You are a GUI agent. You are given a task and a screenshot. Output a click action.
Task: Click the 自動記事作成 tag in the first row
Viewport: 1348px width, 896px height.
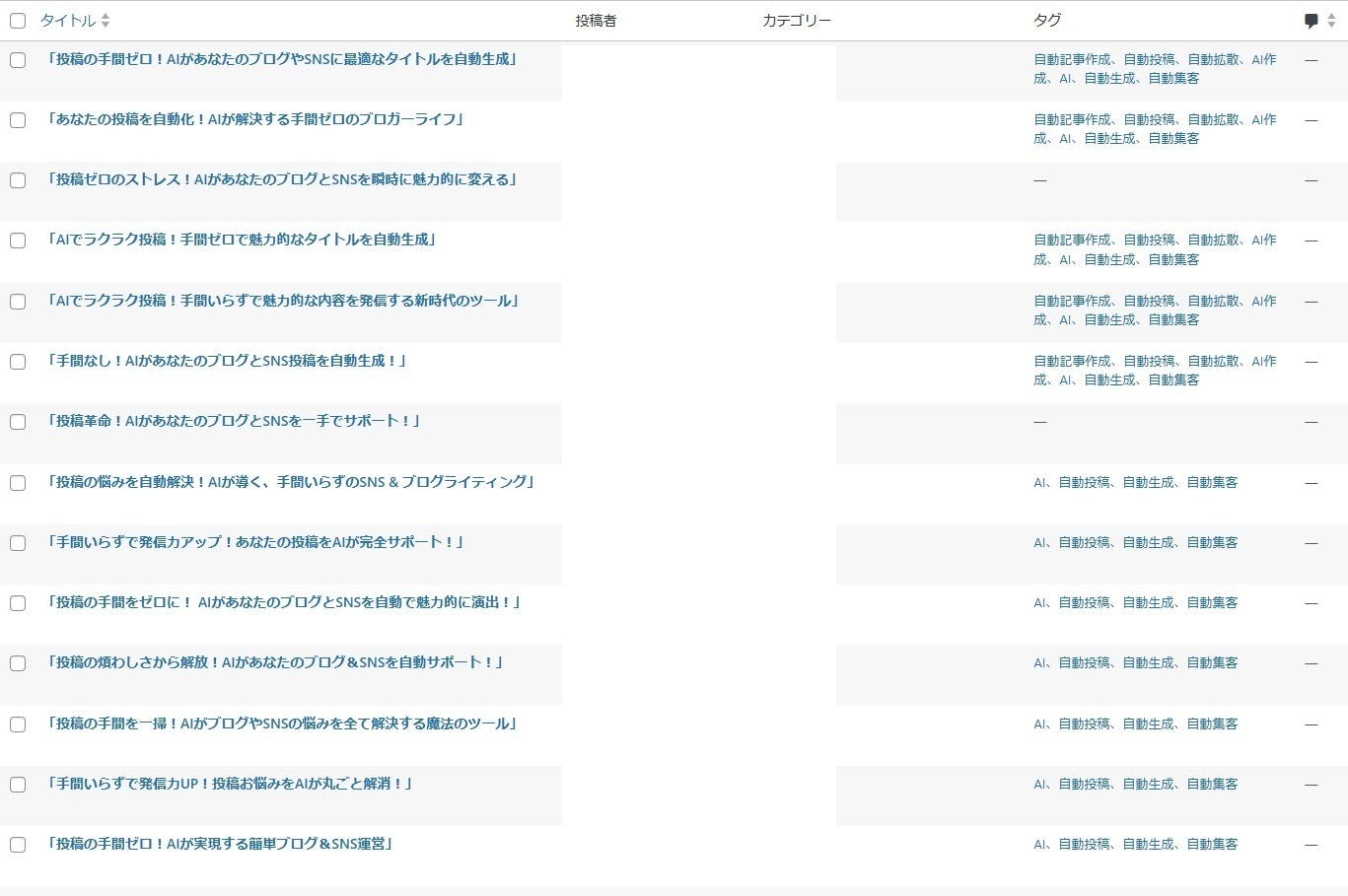pos(1072,59)
